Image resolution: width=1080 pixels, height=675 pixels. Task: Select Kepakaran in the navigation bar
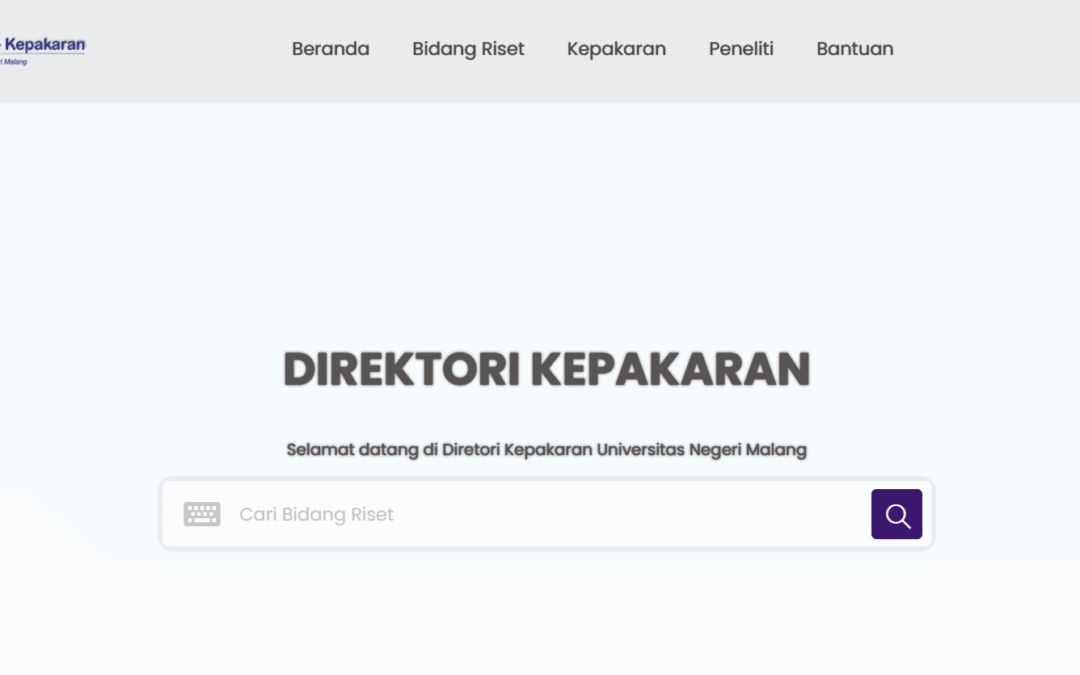(616, 49)
